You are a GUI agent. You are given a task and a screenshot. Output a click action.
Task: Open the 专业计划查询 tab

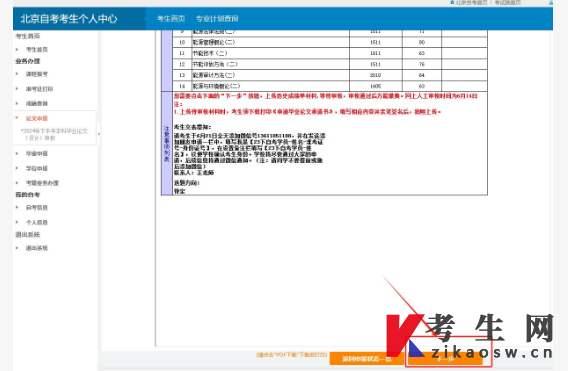pyautogui.click(x=217, y=18)
